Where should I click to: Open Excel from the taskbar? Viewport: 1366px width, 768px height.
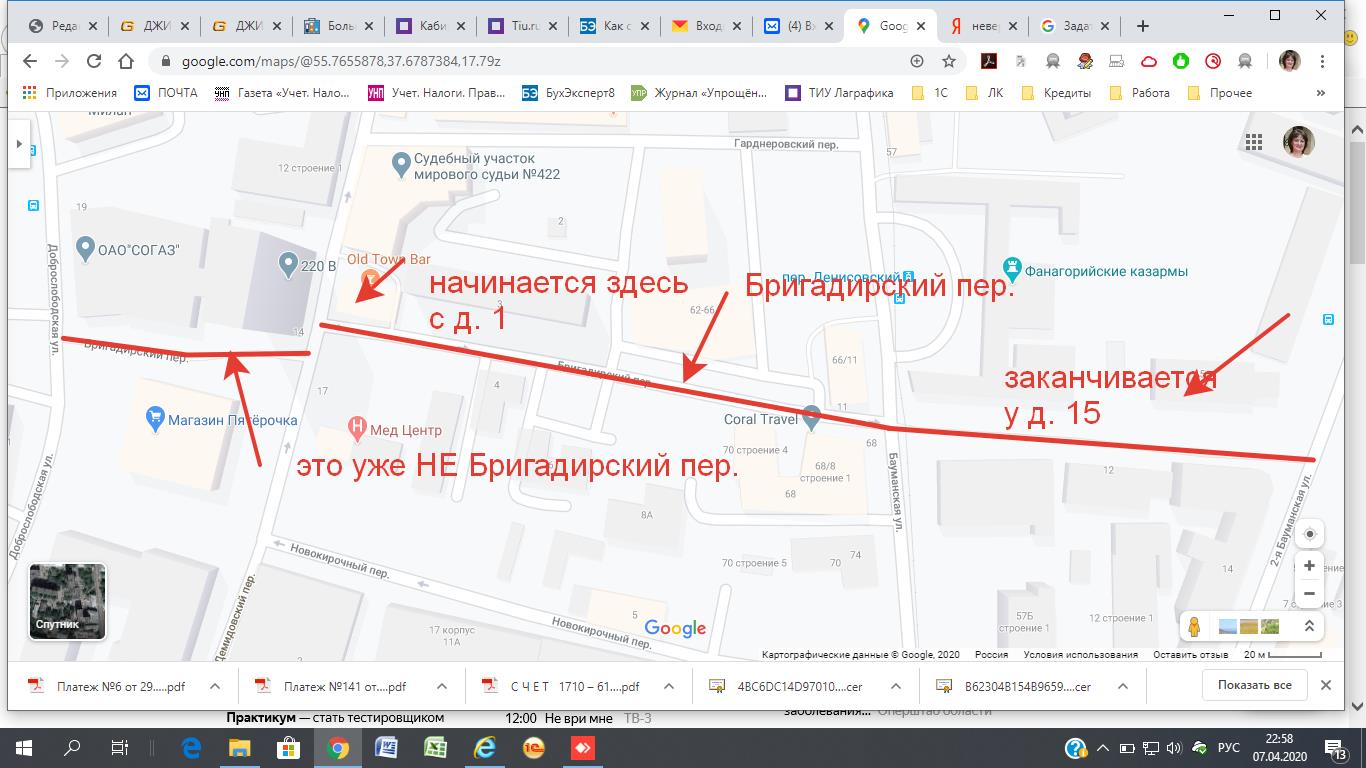435,747
